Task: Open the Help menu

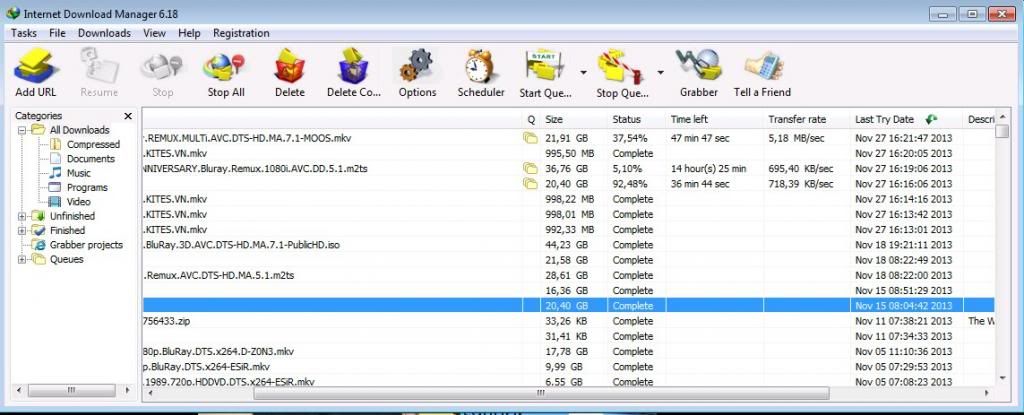Action: click(189, 33)
